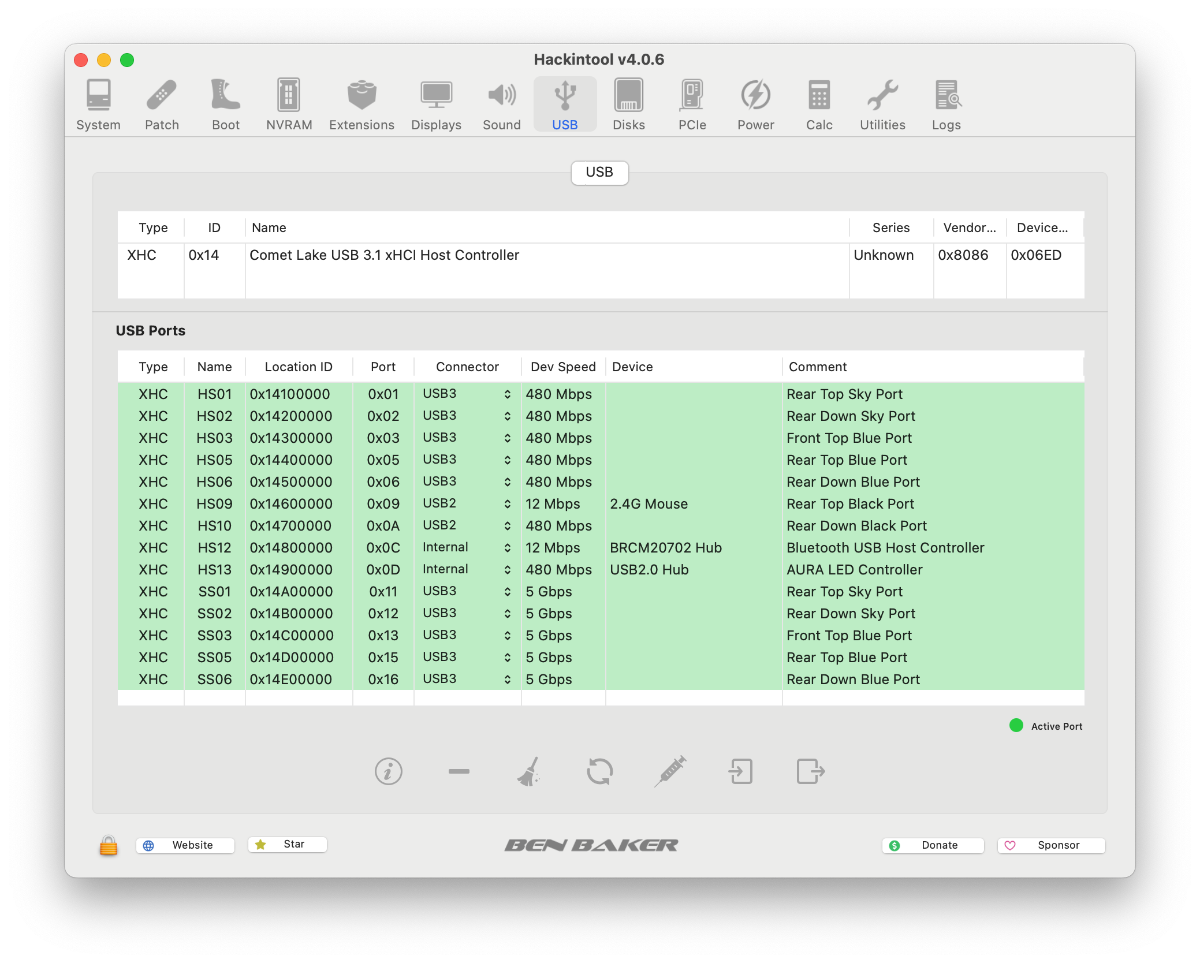
Task: Click the syringe inject icon
Action: click(670, 771)
